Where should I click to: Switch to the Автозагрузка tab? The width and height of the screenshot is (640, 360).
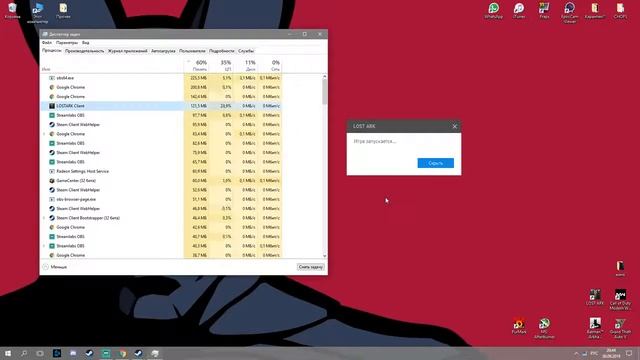click(163, 51)
